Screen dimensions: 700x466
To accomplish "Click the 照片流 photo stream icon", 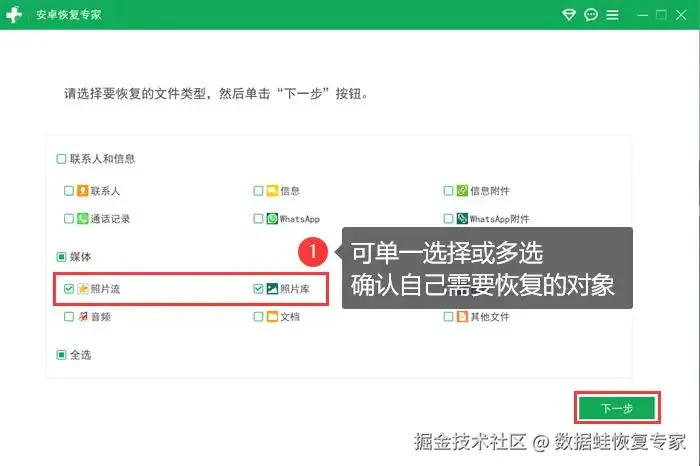I will pyautogui.click(x=83, y=289).
